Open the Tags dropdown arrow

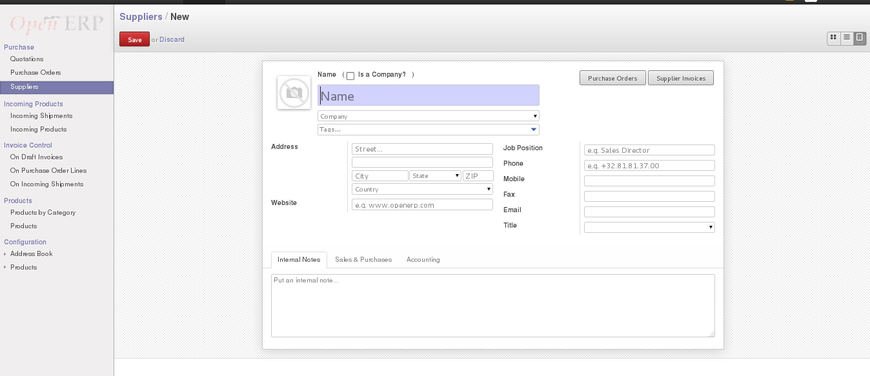tap(533, 129)
